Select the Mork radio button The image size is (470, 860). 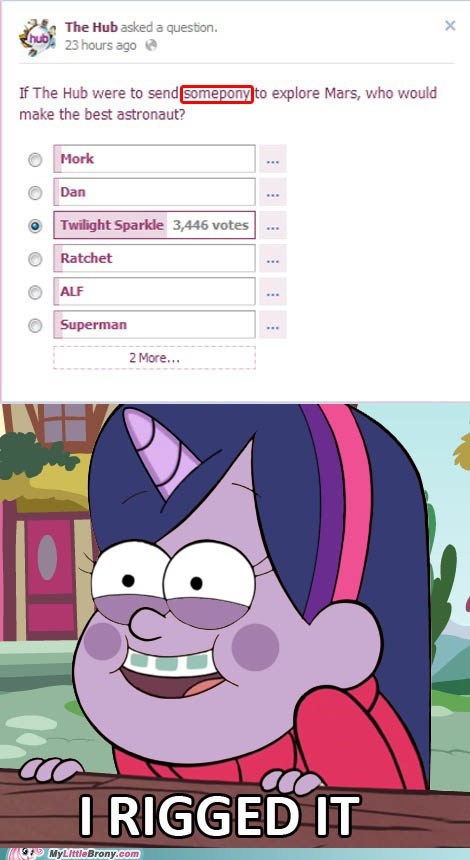(35, 160)
